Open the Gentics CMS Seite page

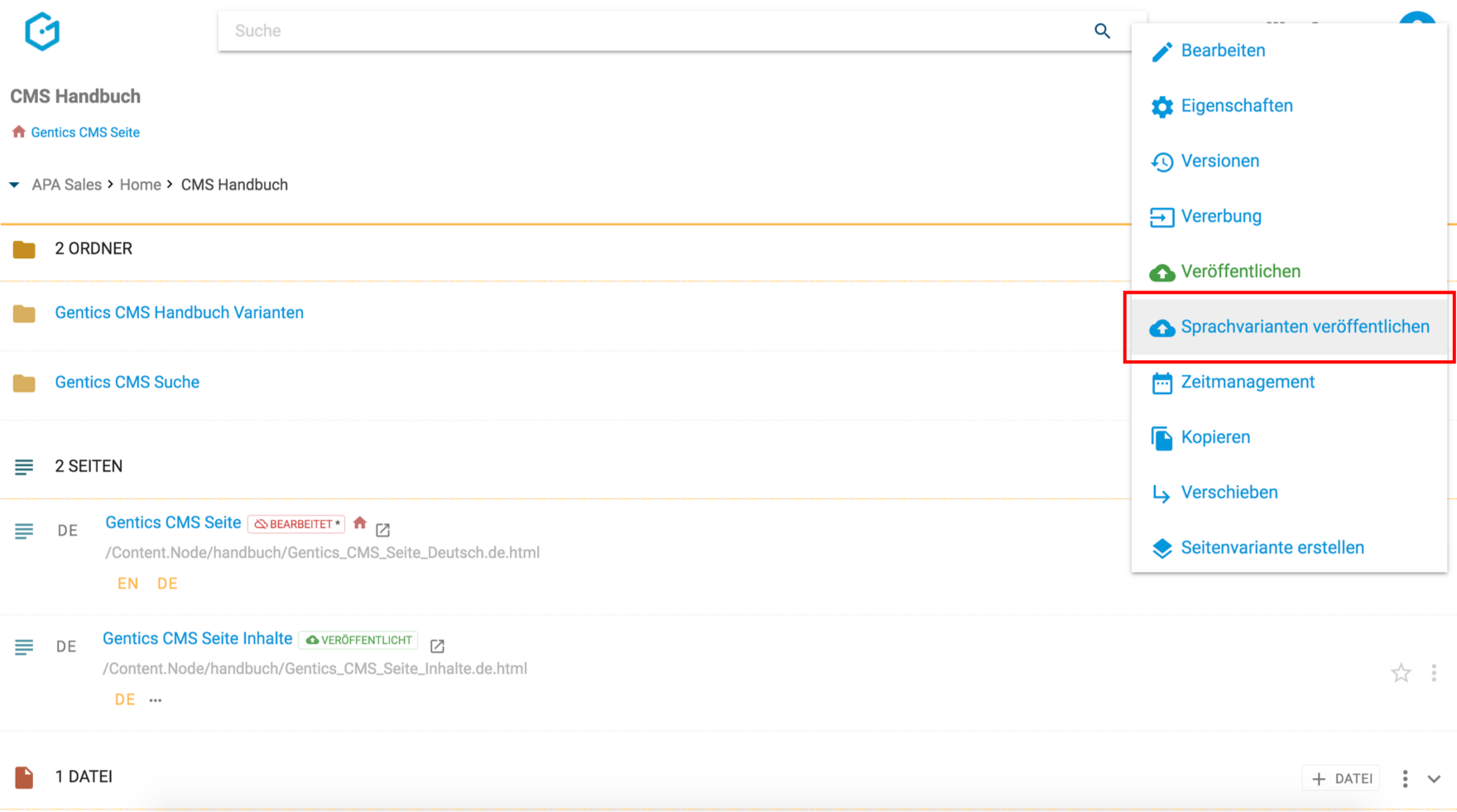click(x=173, y=522)
